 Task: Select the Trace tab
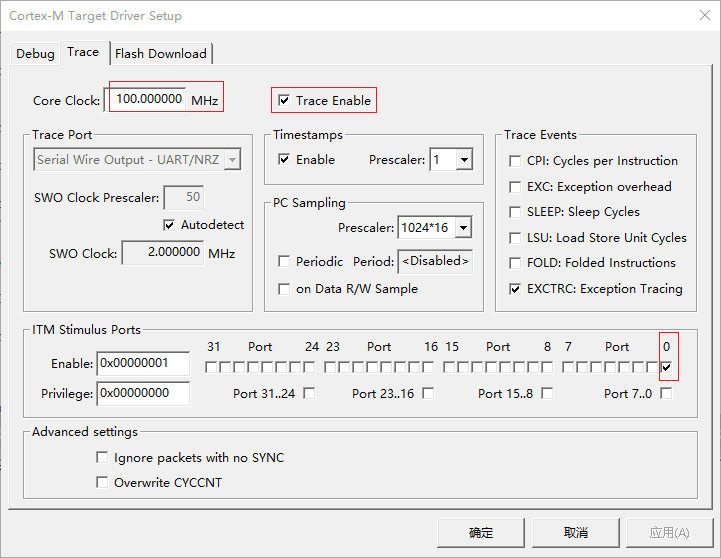(83, 52)
